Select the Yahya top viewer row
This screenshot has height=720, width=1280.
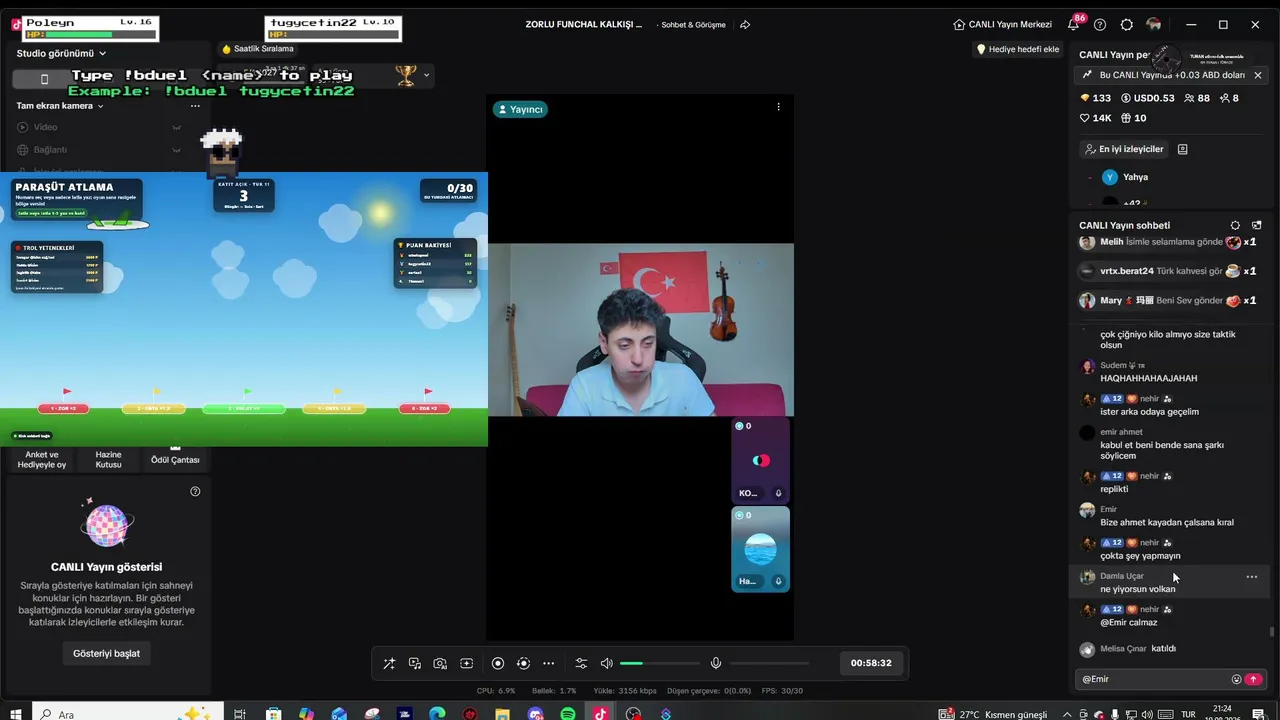1172,177
